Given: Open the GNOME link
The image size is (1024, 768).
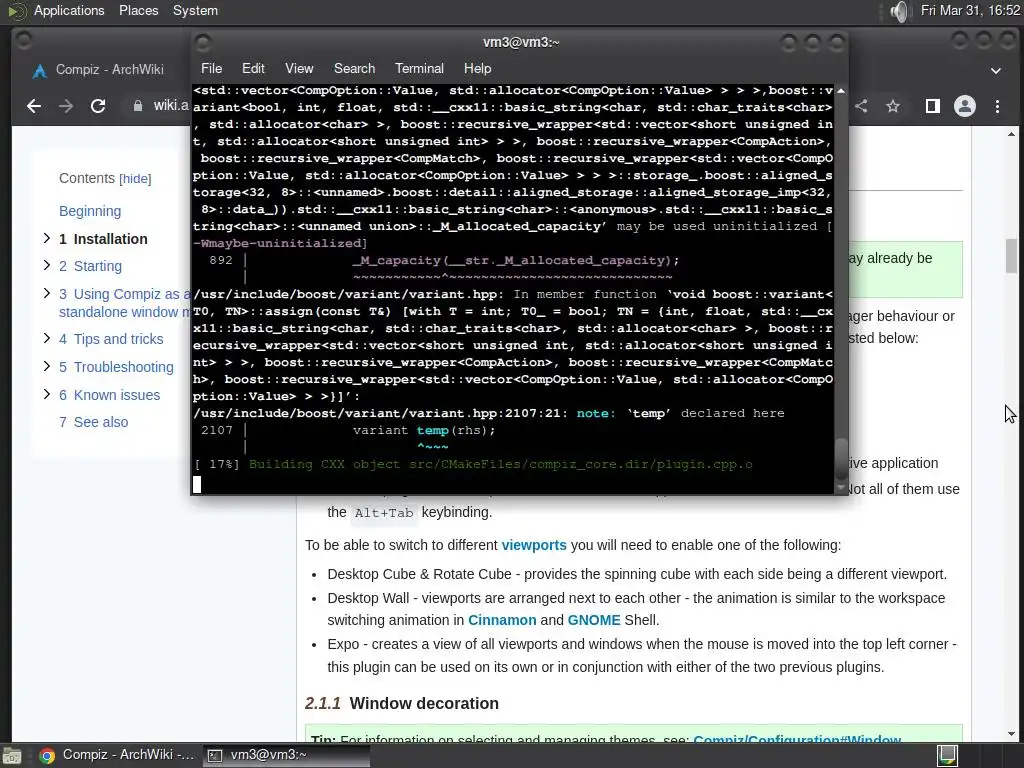Looking at the screenshot, I should 594,620.
